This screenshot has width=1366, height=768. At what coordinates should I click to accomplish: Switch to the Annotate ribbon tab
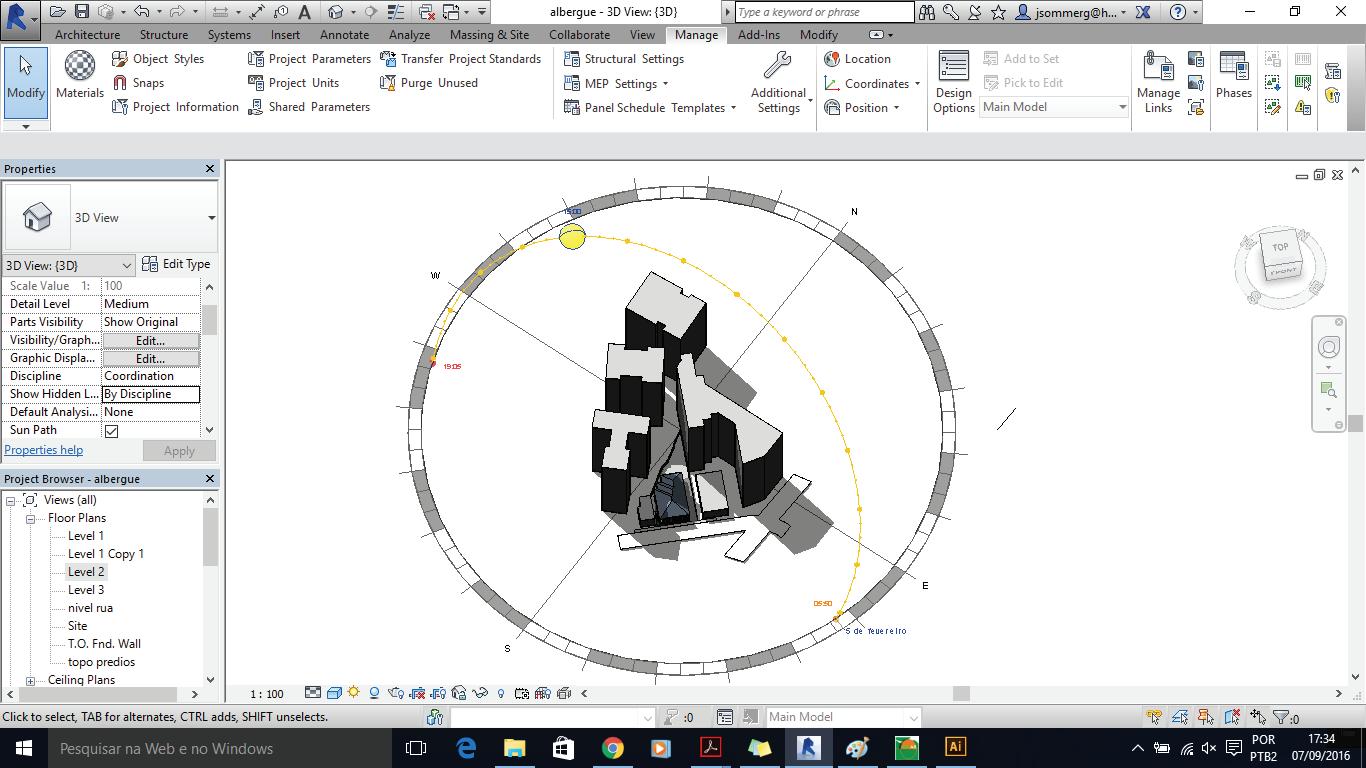pyautogui.click(x=344, y=34)
